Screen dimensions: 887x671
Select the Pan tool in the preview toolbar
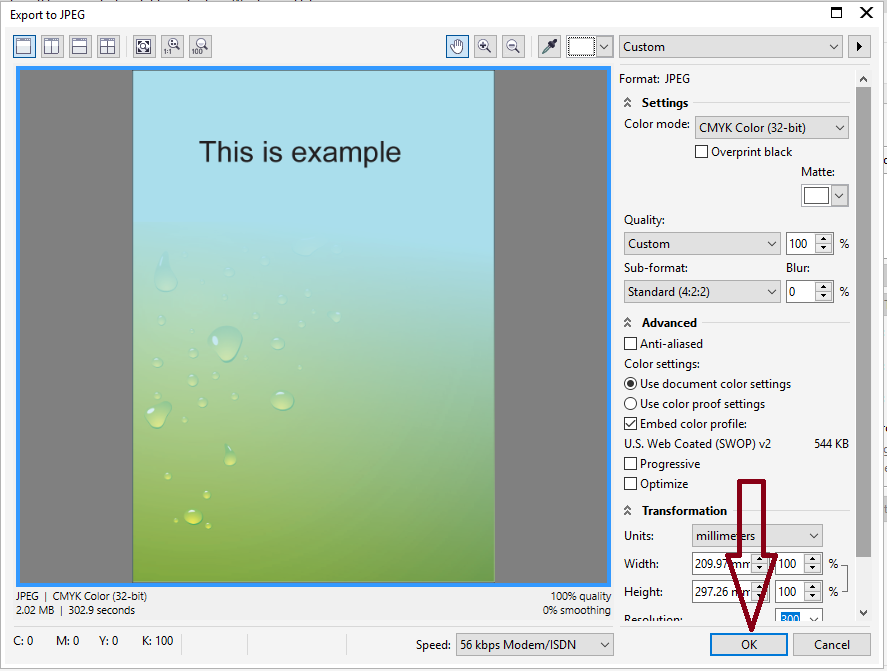coord(457,46)
